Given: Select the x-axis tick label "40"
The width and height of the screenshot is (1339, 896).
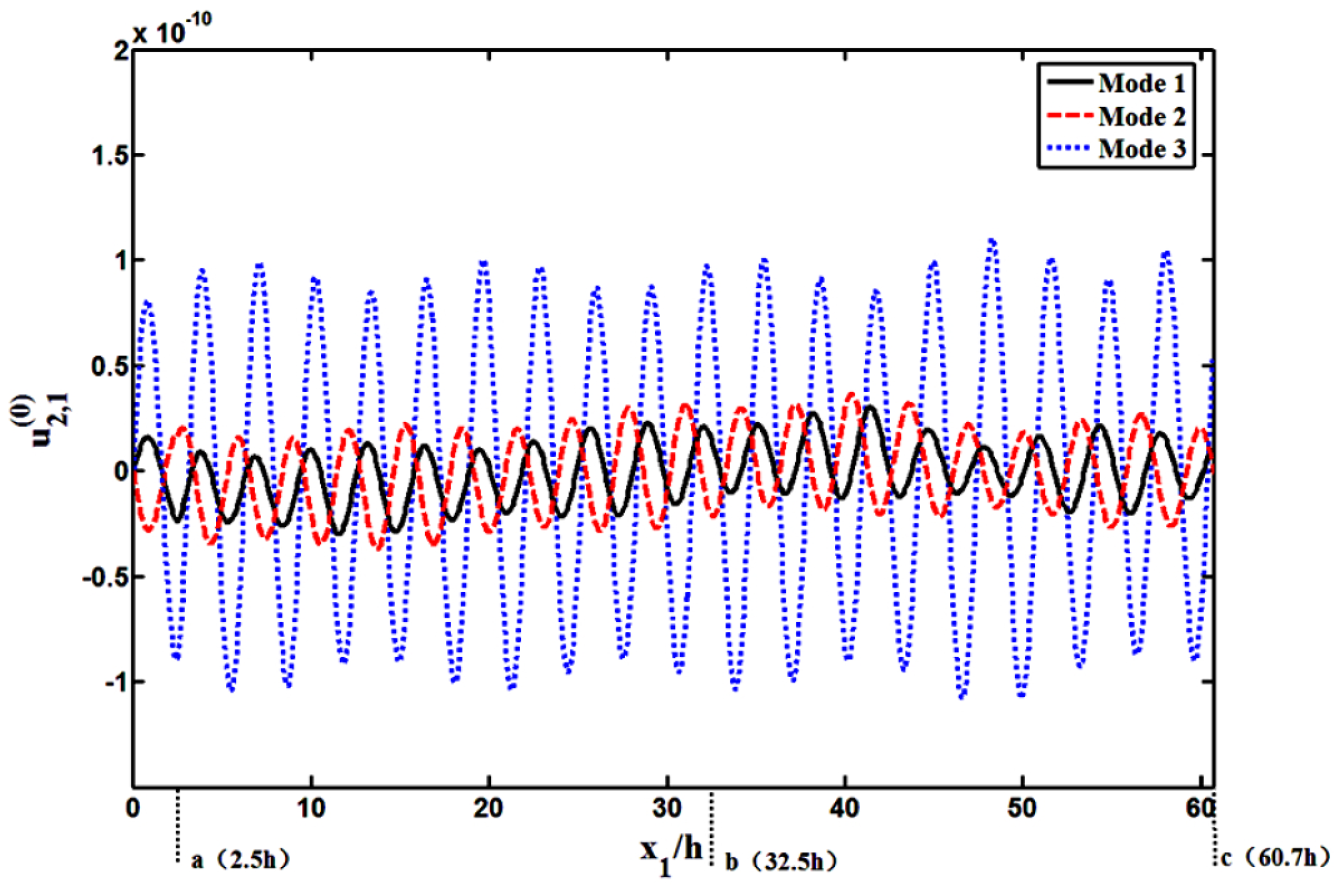Looking at the screenshot, I should 844,809.
